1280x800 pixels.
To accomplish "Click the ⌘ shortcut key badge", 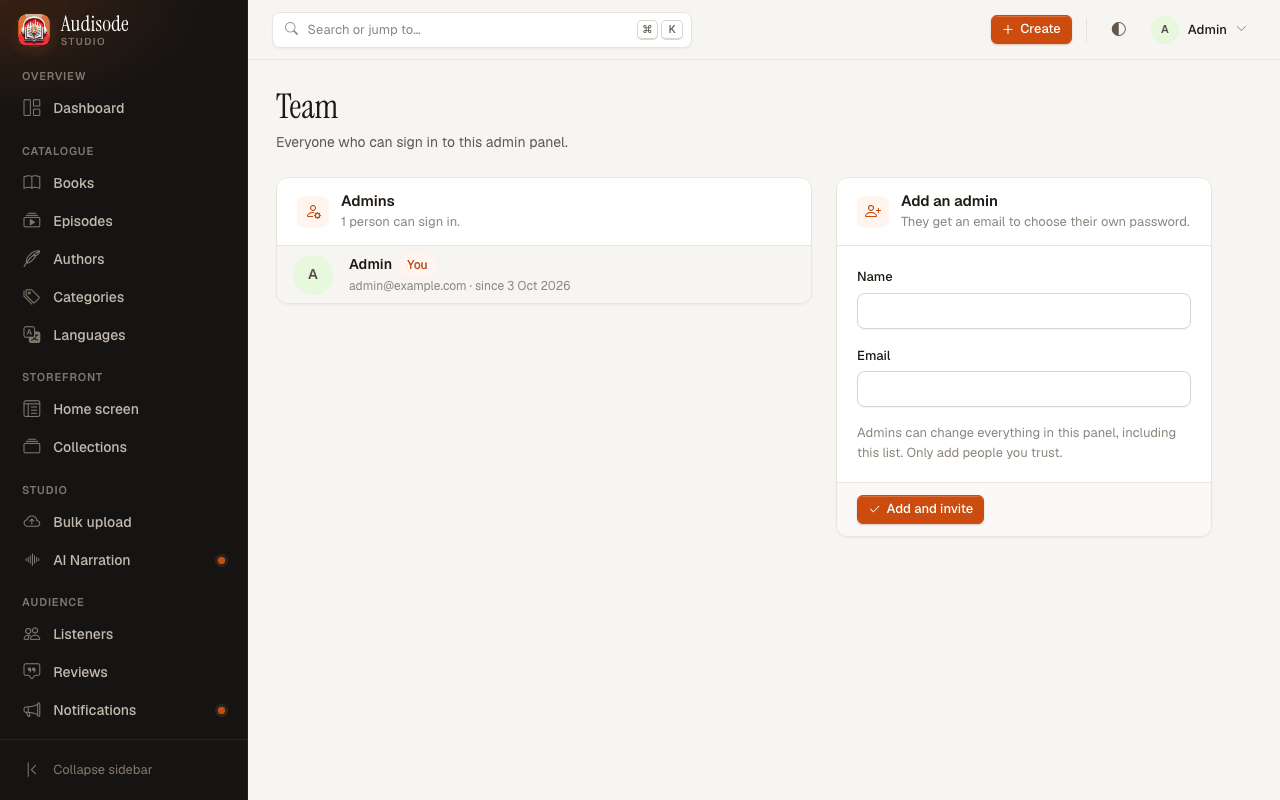I will 647,30.
